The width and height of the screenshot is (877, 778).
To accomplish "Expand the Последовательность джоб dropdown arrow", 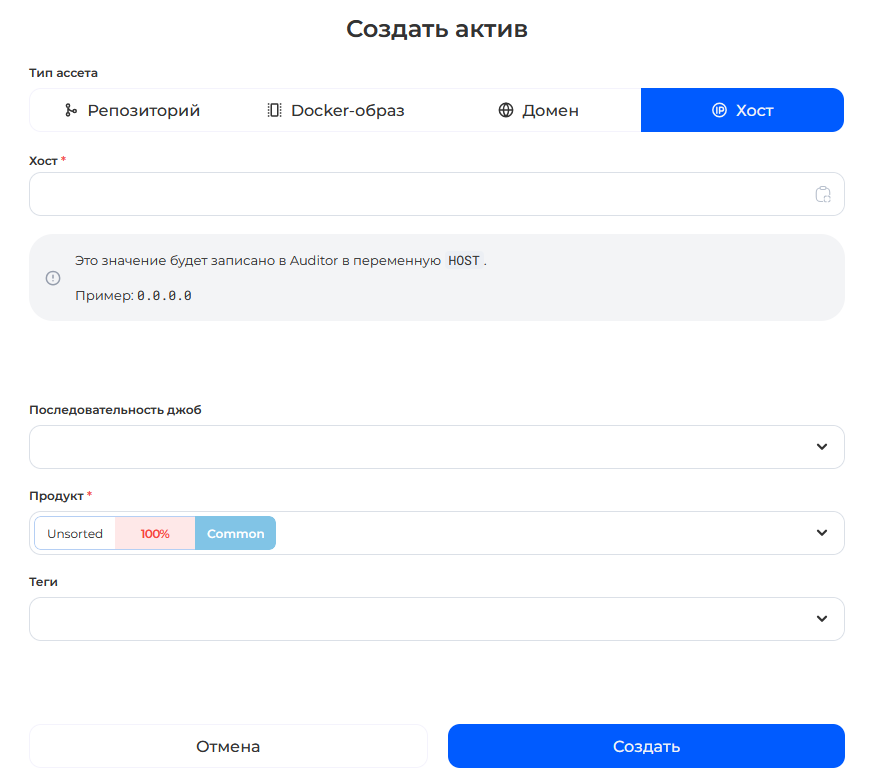I will [821, 447].
